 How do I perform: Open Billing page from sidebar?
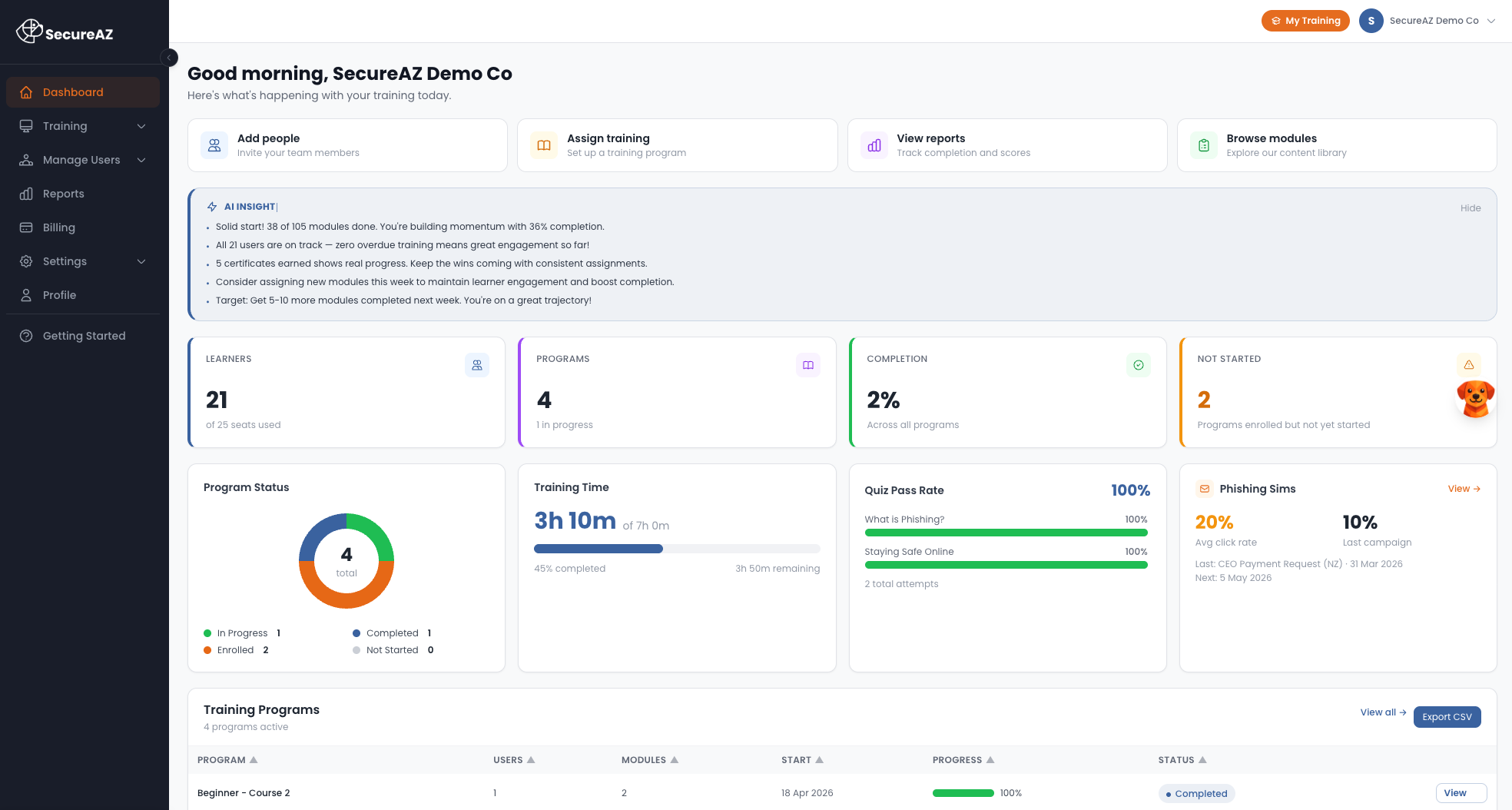point(83,227)
